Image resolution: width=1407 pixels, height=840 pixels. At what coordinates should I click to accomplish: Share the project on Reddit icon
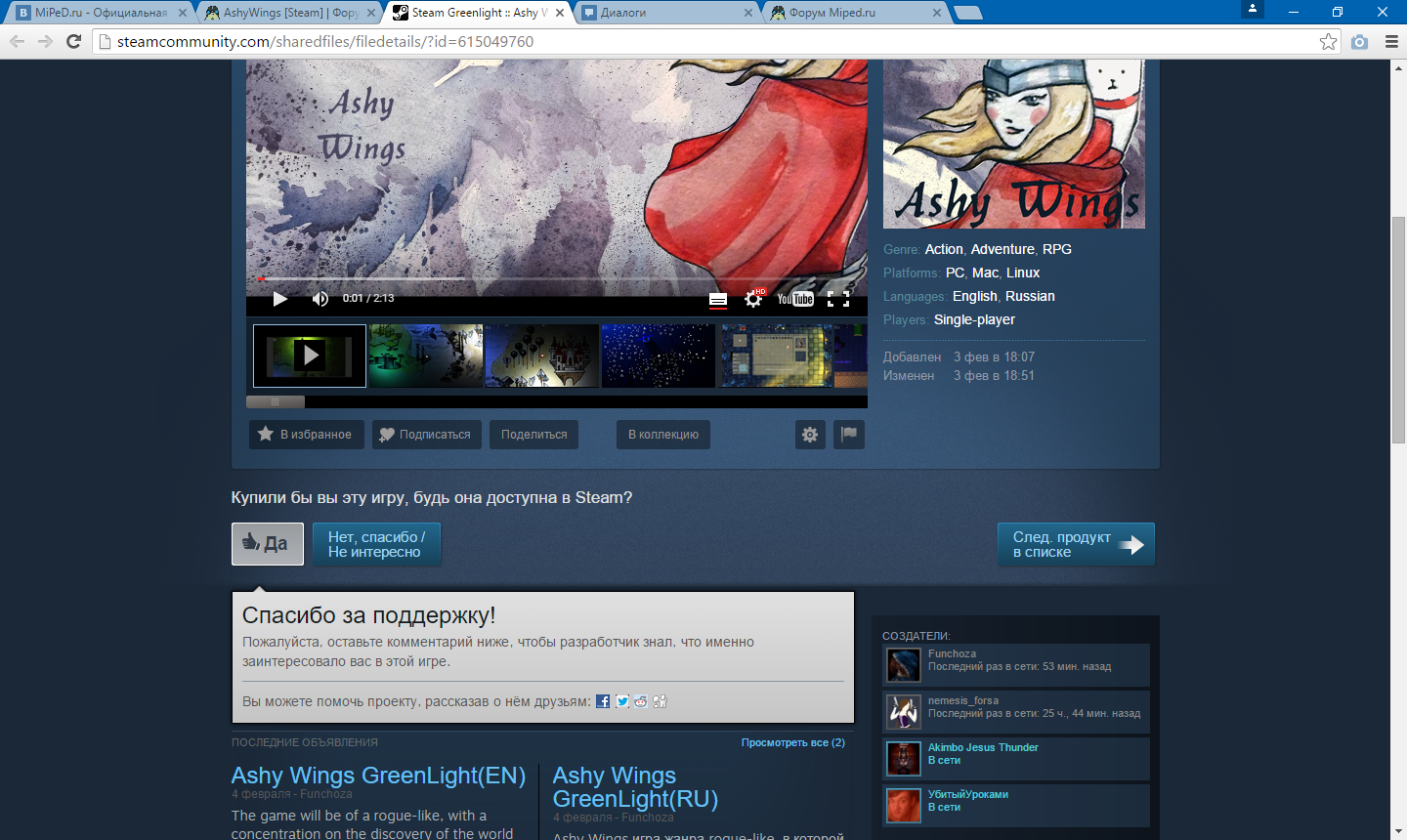pyautogui.click(x=641, y=701)
